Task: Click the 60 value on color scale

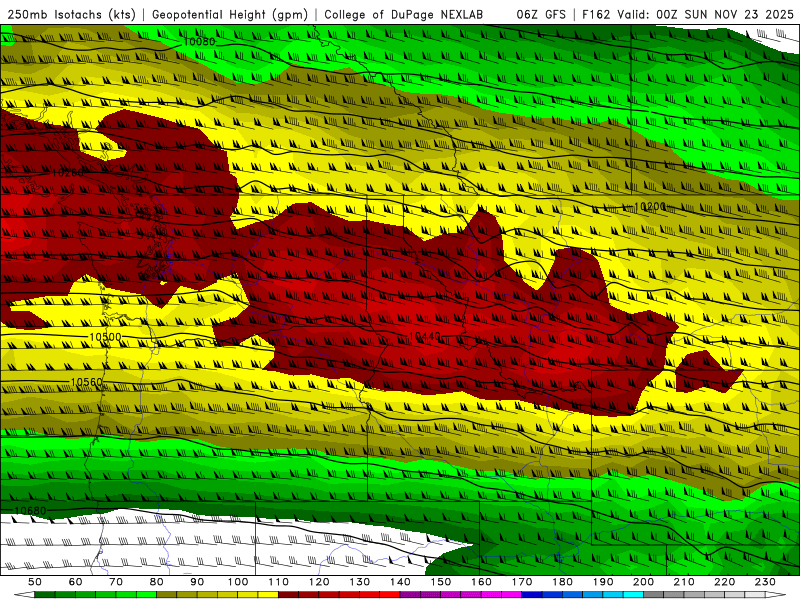Action: pyautogui.click(x=76, y=582)
